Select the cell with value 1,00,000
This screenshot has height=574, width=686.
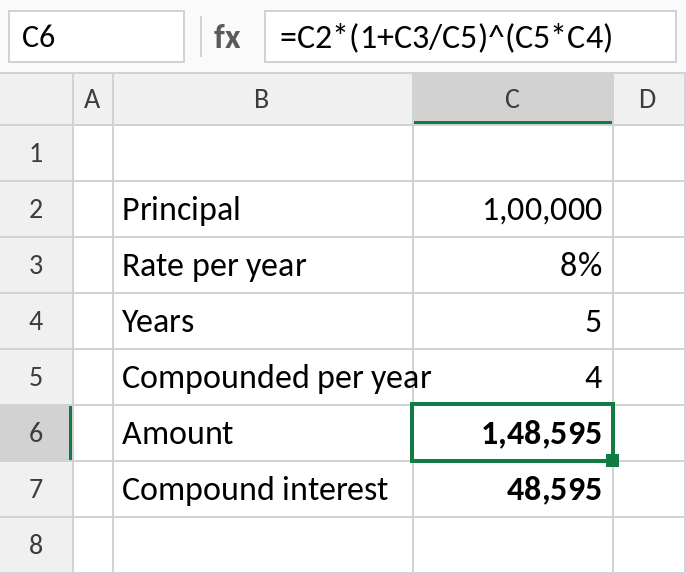point(513,209)
